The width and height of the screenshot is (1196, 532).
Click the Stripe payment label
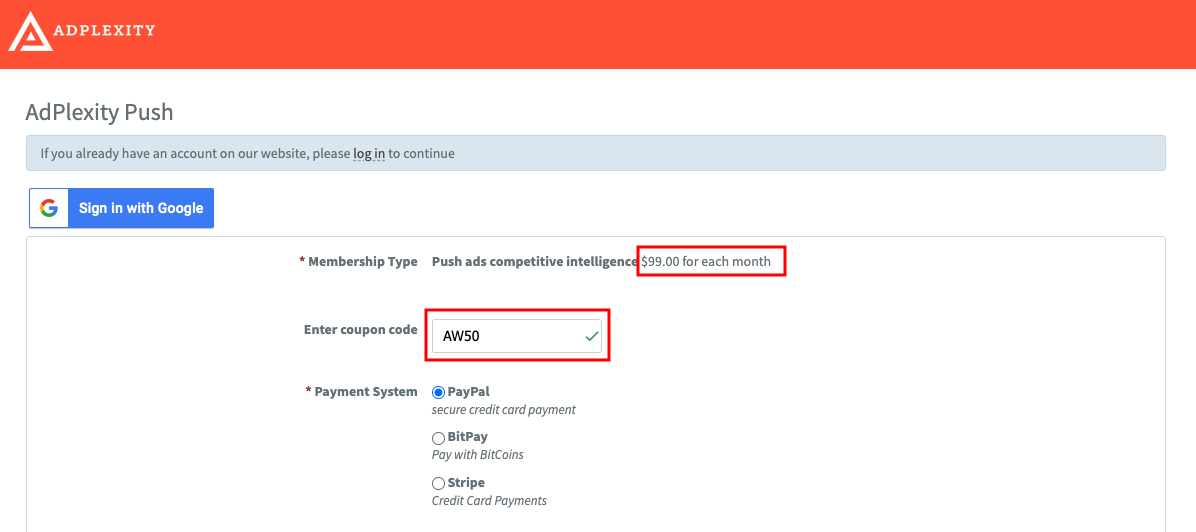click(466, 483)
